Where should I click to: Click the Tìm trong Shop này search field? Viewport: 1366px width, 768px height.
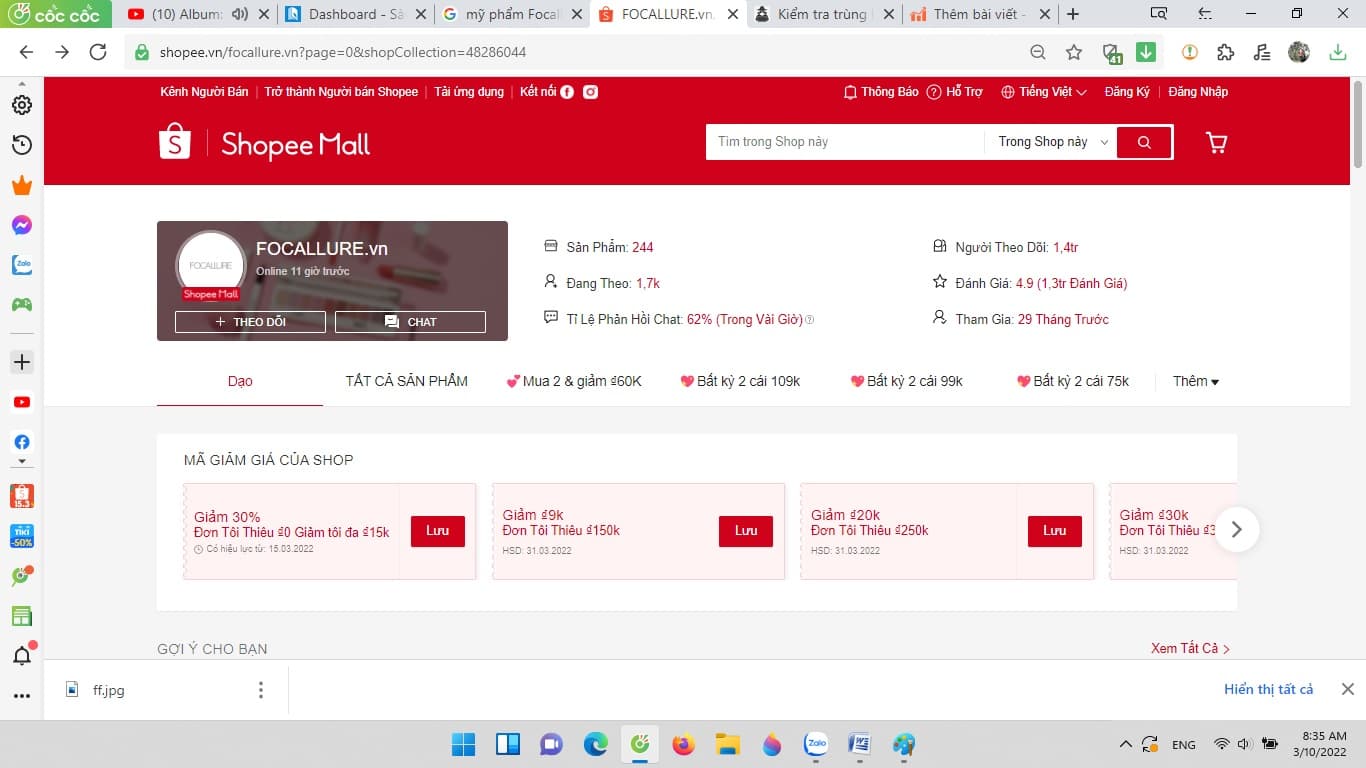[845, 142]
